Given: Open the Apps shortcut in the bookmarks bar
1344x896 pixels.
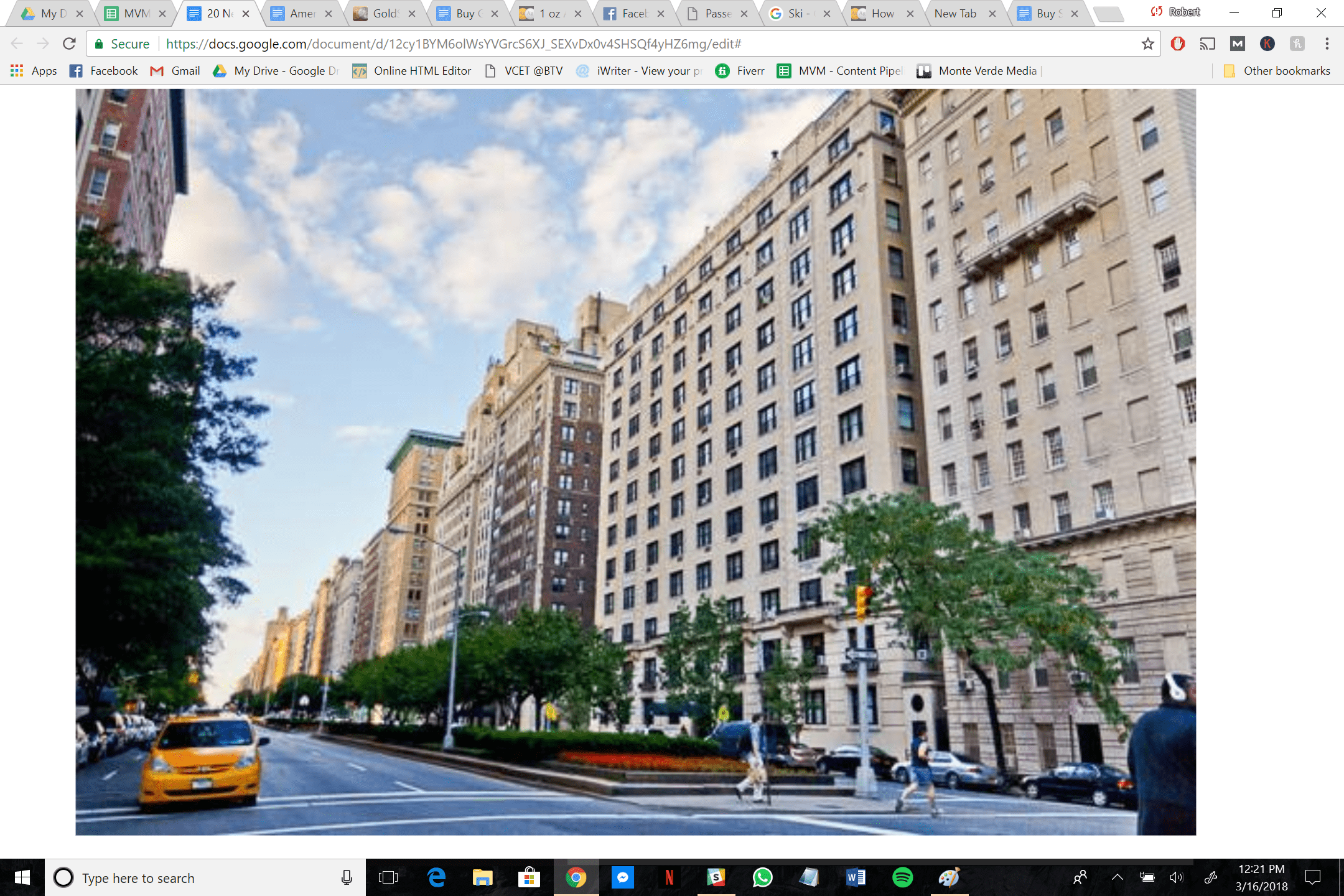Looking at the screenshot, I should (x=34, y=71).
